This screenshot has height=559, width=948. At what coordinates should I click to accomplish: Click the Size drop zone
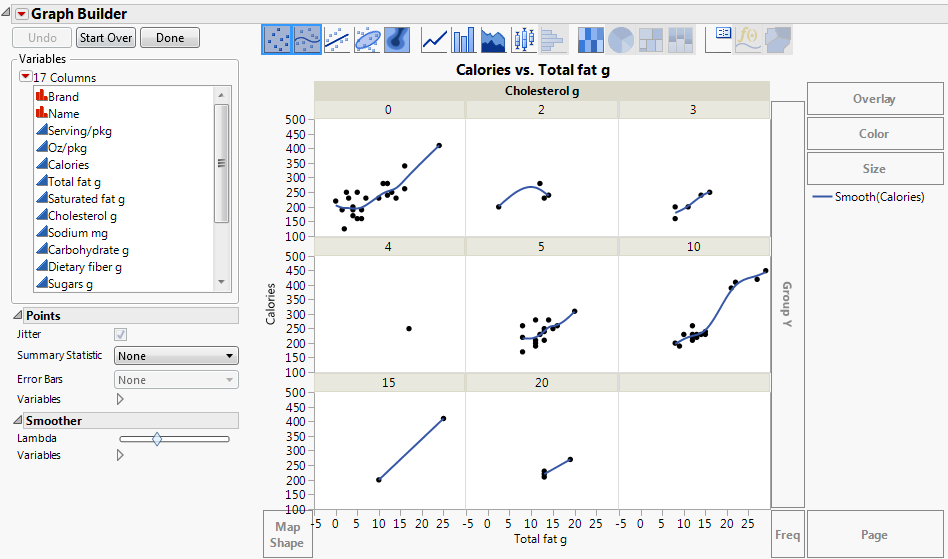tap(874, 169)
